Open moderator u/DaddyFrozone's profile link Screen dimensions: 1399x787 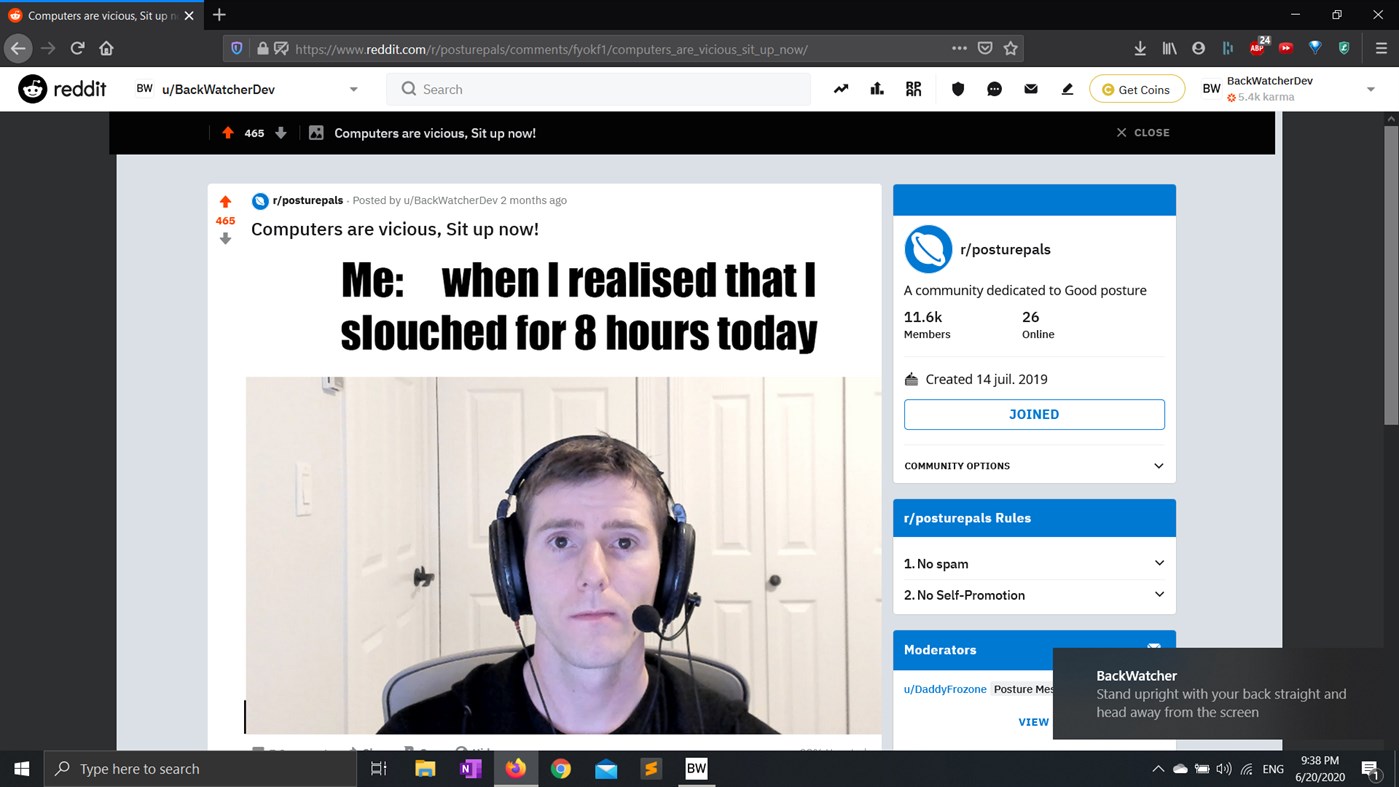coord(943,688)
